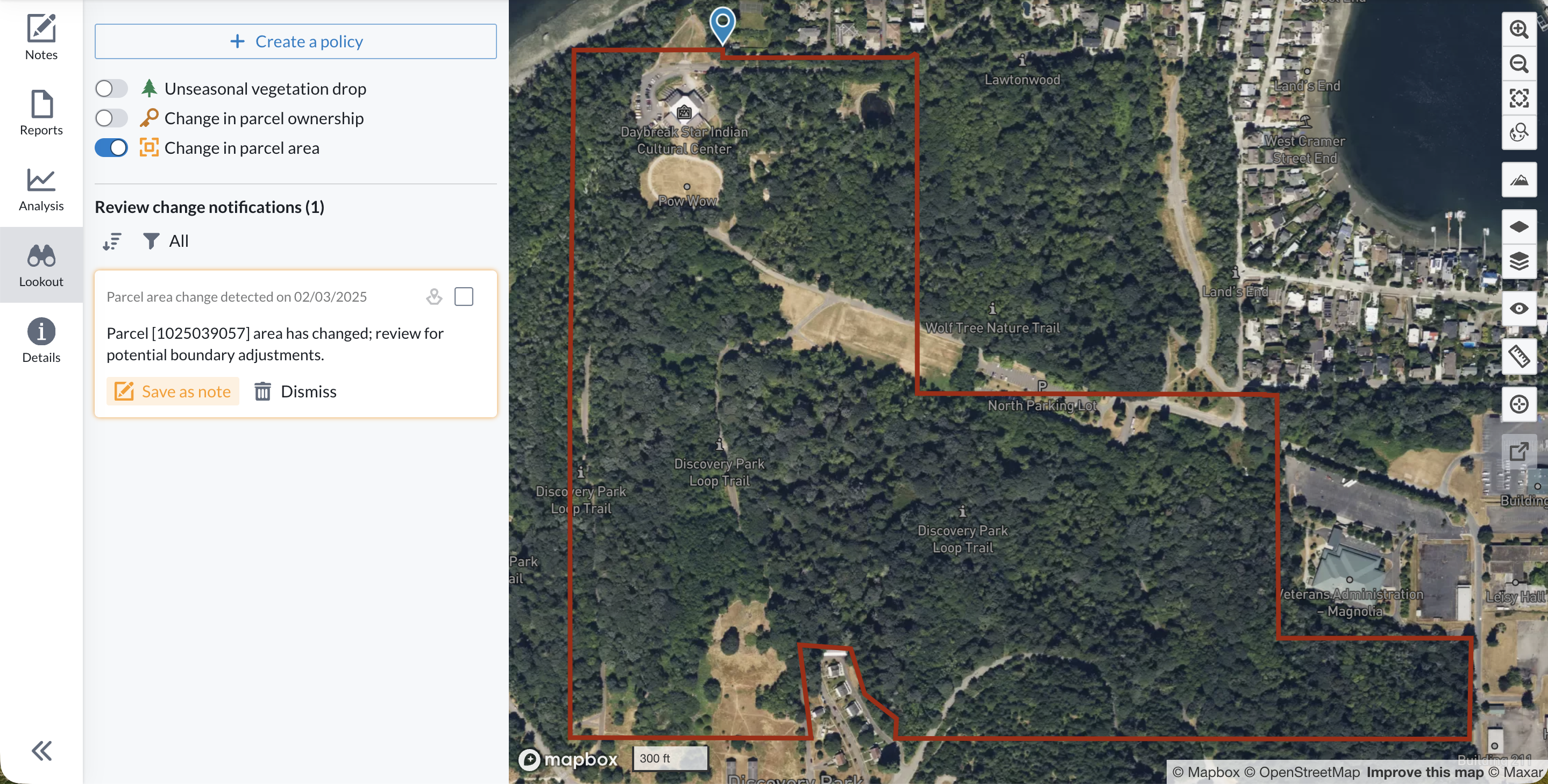
Task: Open the Analysis tab
Action: (x=41, y=189)
